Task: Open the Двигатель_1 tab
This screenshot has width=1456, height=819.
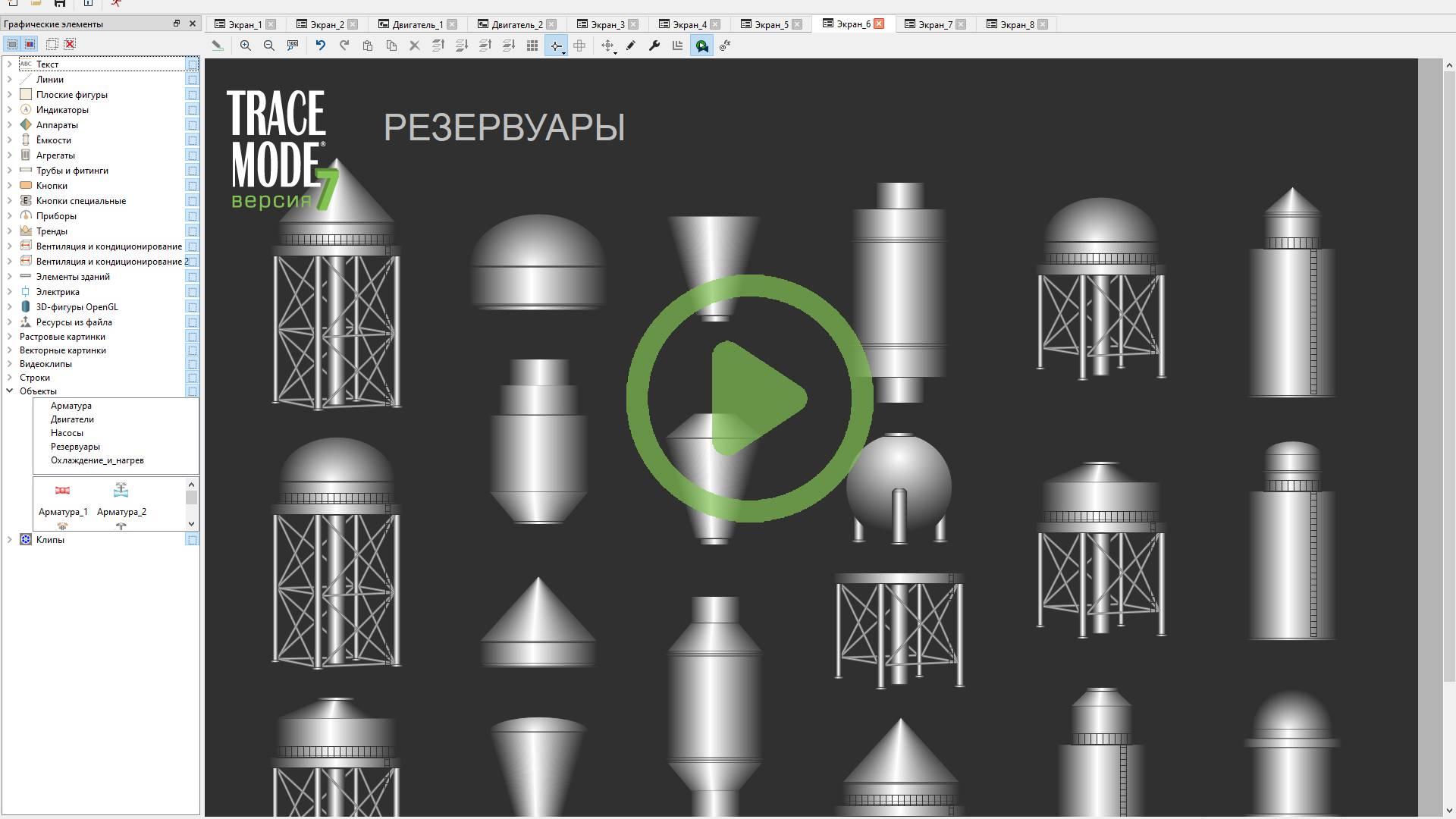Action: 417,24
